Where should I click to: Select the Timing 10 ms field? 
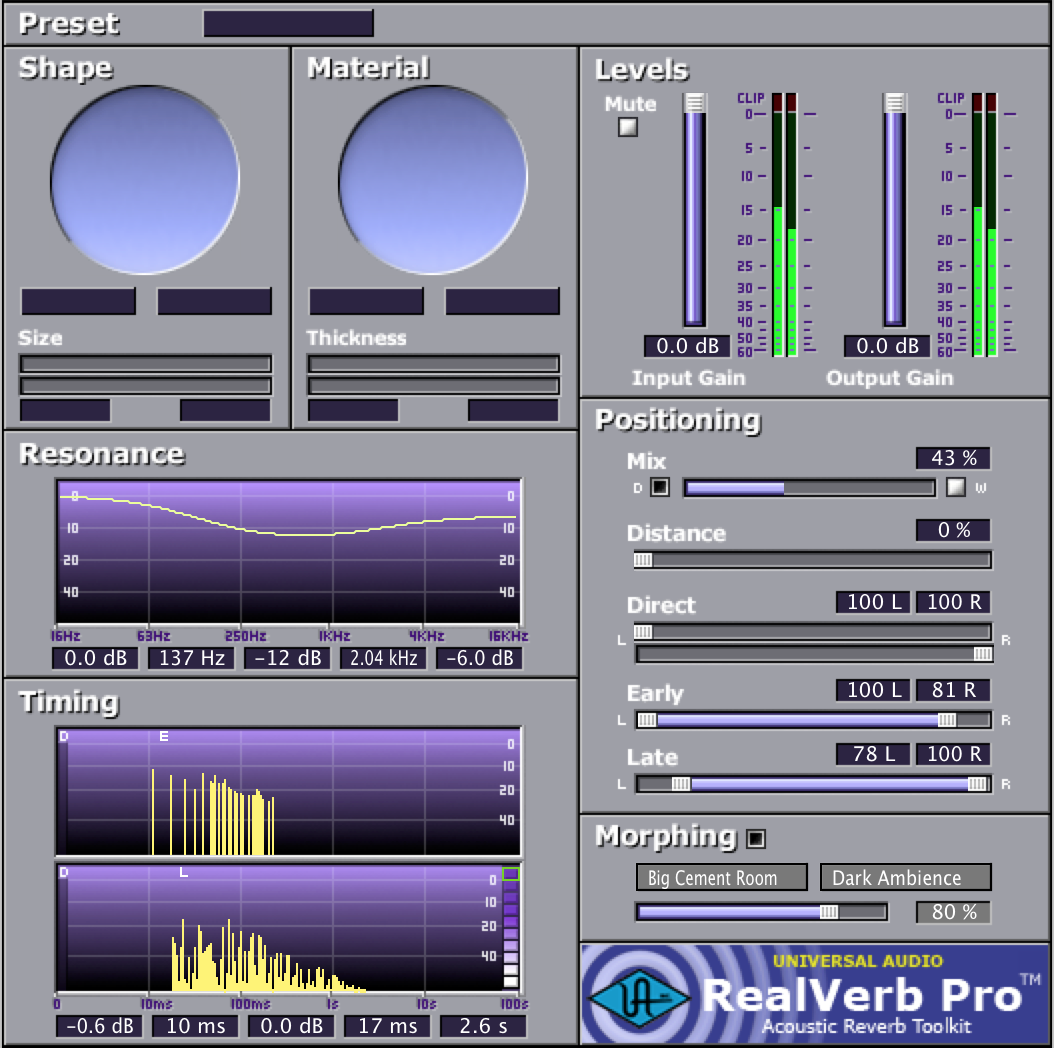point(196,1026)
